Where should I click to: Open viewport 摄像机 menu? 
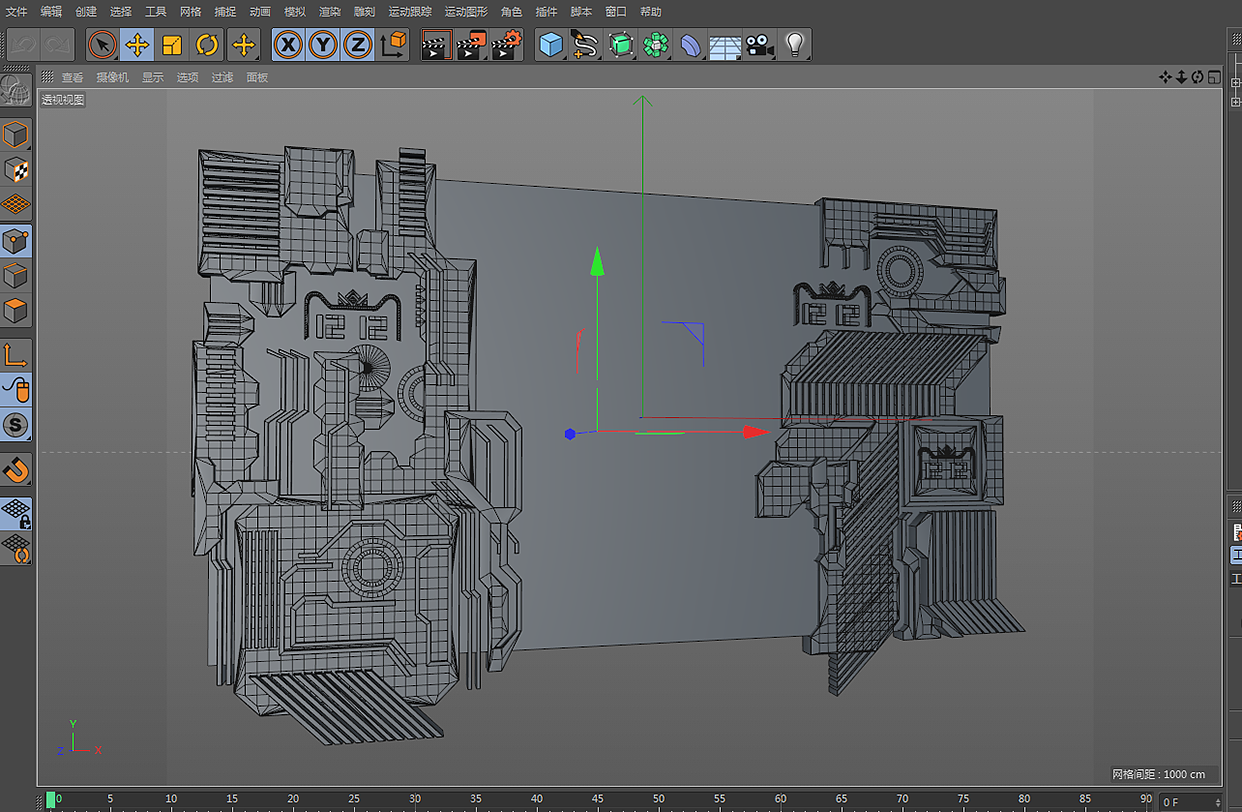(112, 77)
